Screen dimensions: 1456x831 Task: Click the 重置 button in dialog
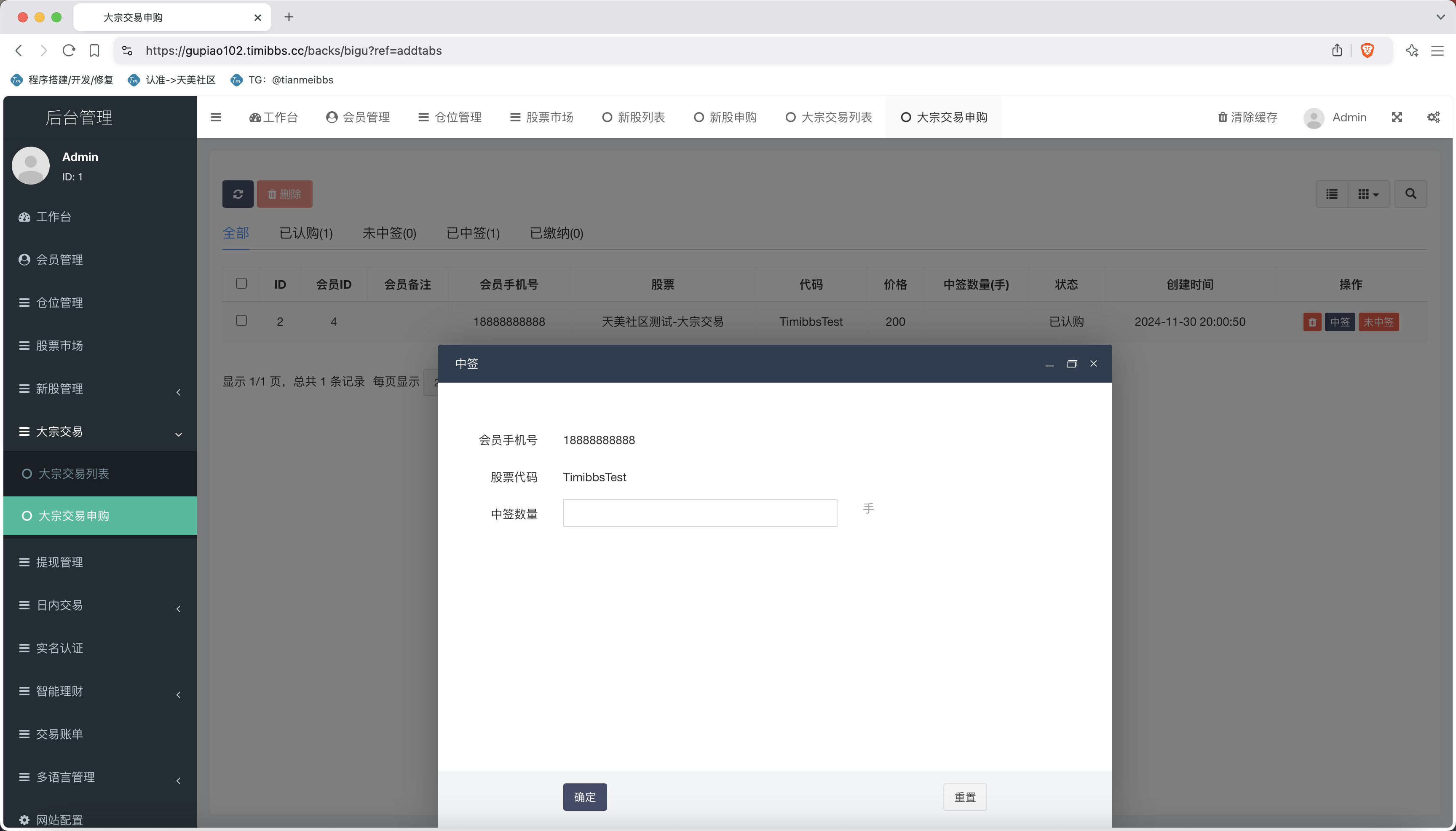pos(965,797)
